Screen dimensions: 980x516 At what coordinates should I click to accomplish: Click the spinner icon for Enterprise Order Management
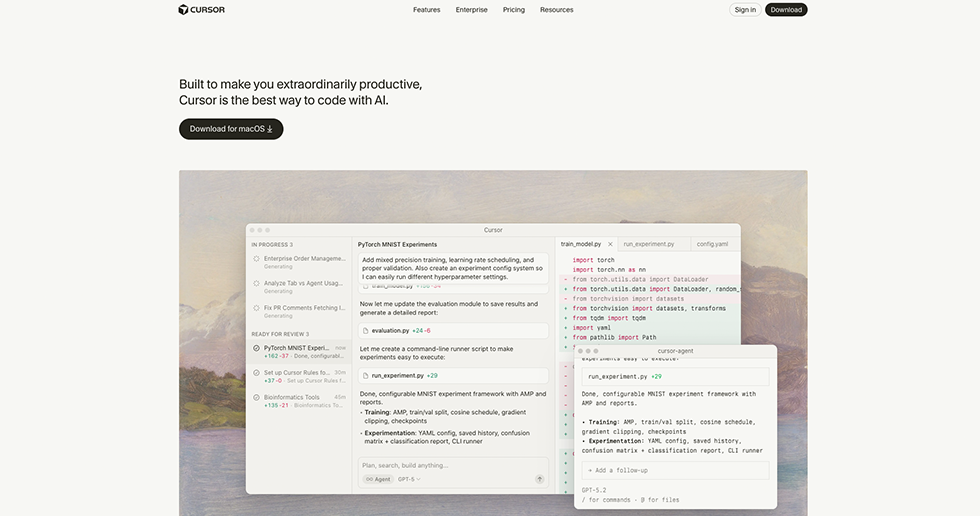(256, 259)
